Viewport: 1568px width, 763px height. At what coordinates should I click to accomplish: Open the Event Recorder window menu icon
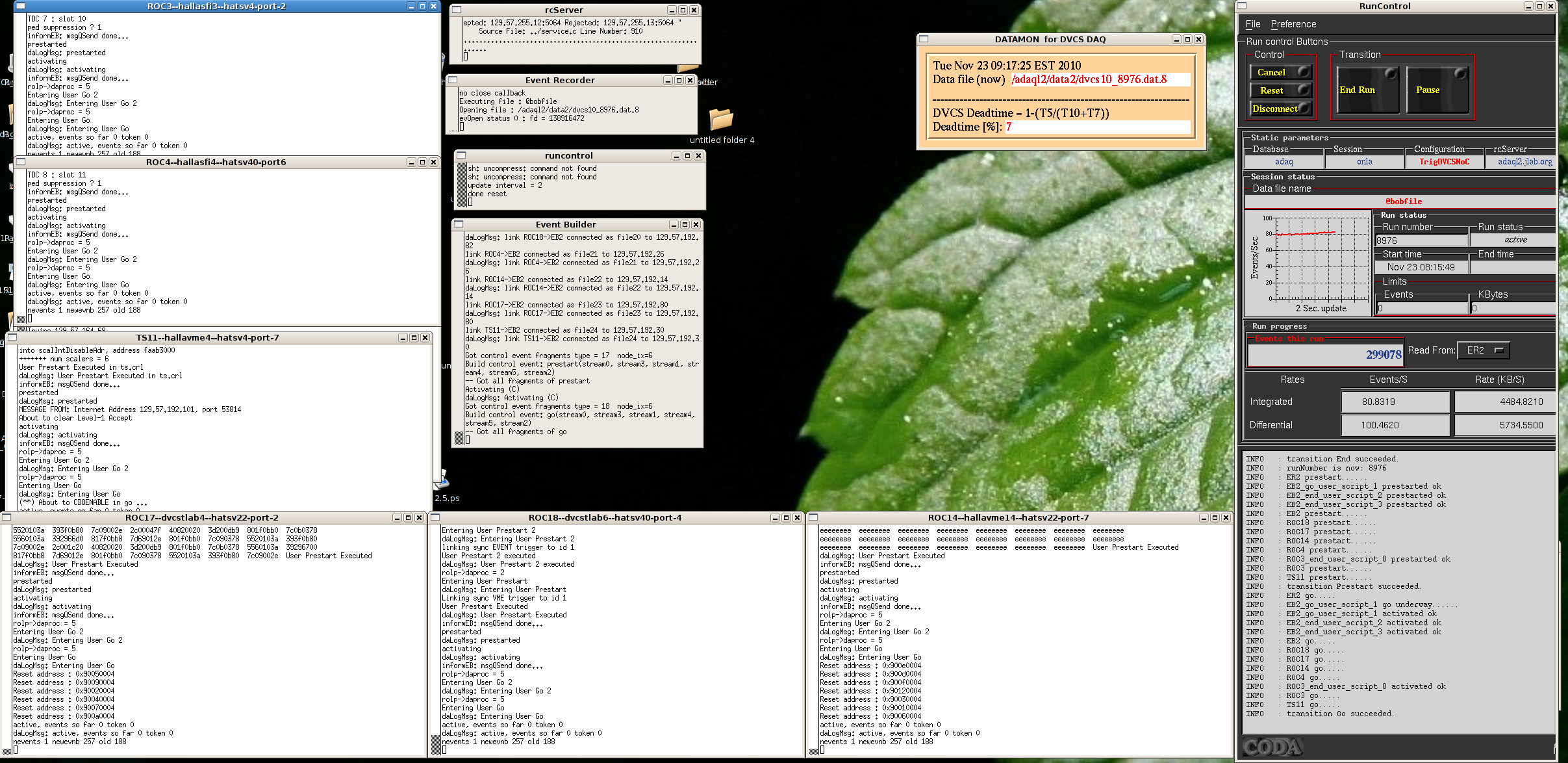point(453,80)
